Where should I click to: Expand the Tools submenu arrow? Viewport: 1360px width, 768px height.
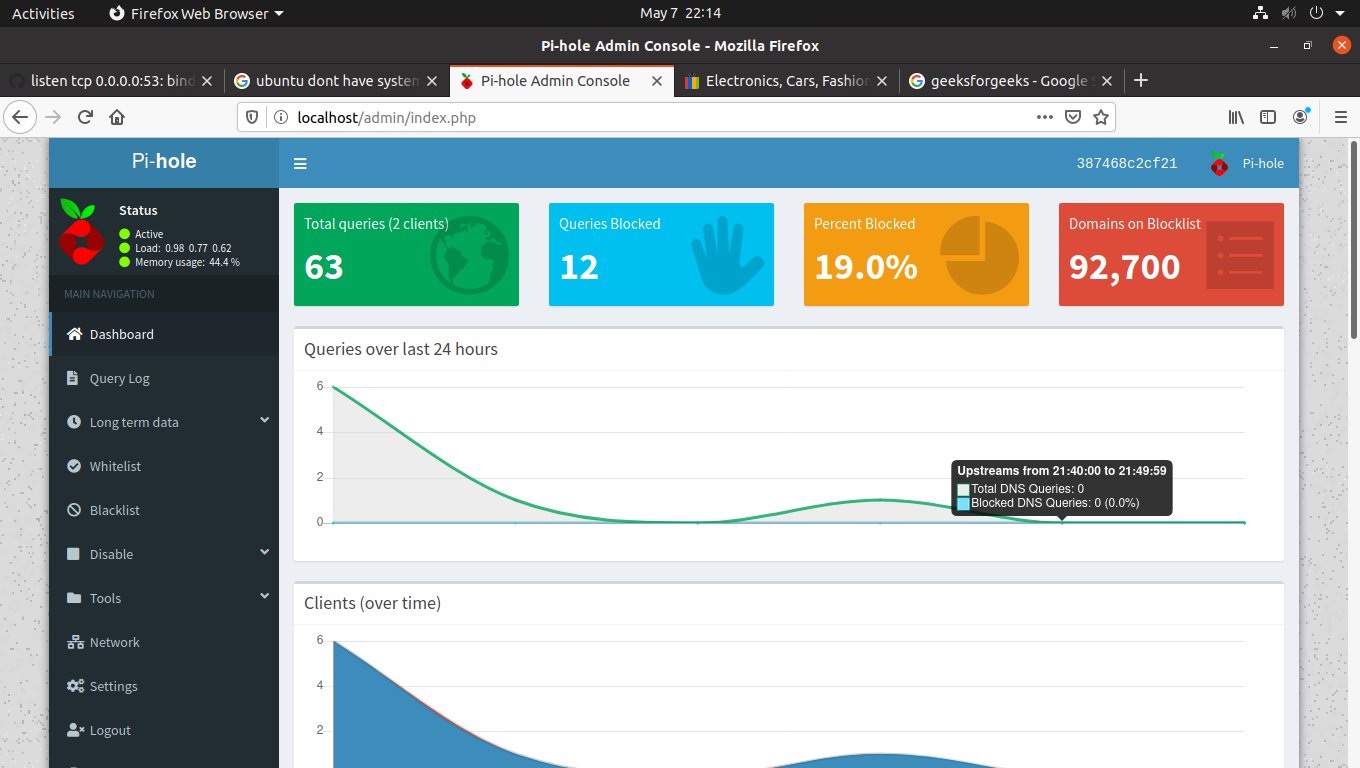point(264,596)
